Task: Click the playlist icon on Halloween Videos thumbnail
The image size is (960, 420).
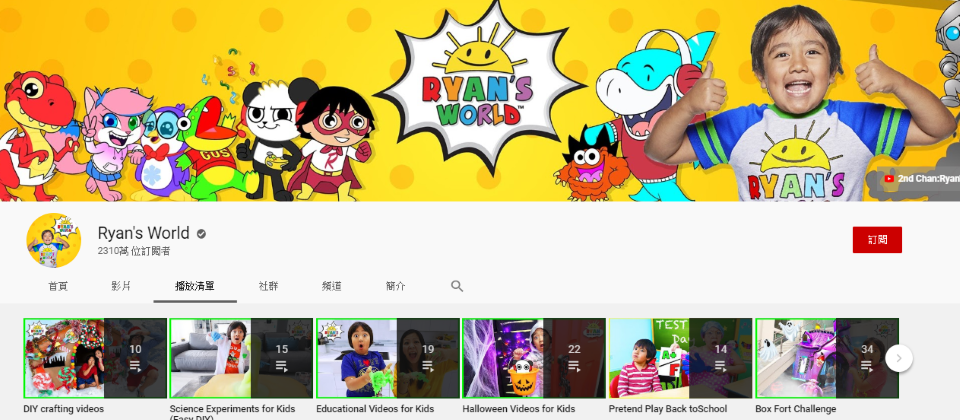Action: point(574,366)
